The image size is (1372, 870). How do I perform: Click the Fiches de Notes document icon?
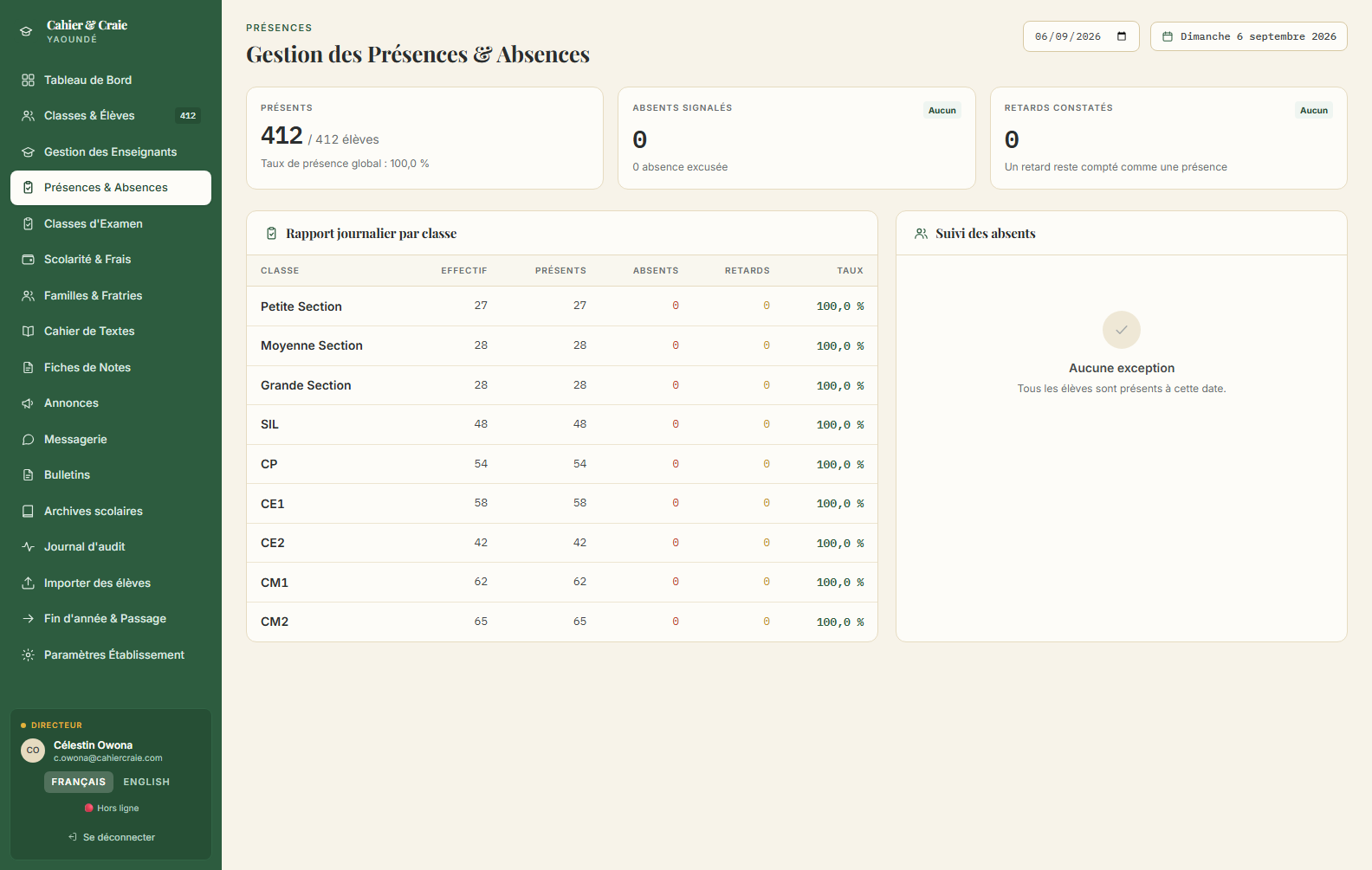[x=28, y=368]
